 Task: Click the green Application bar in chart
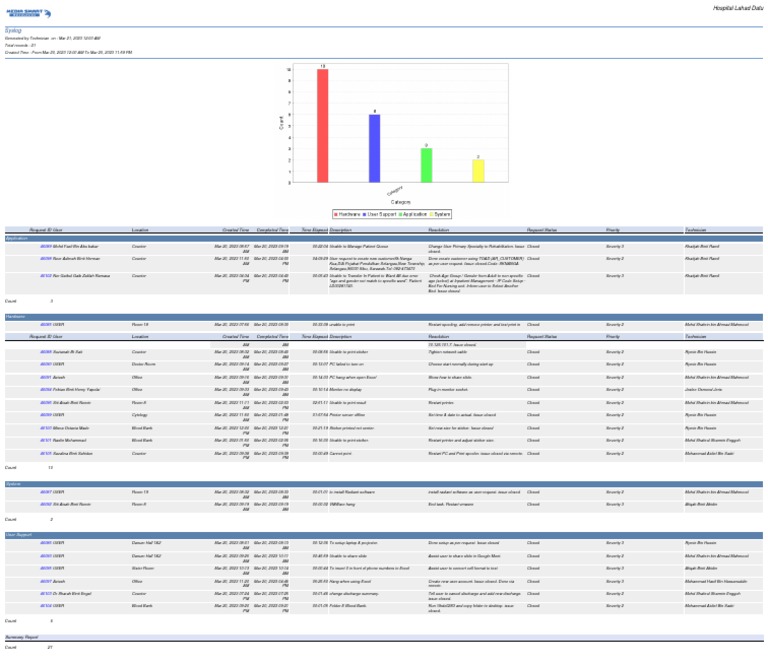point(426,164)
